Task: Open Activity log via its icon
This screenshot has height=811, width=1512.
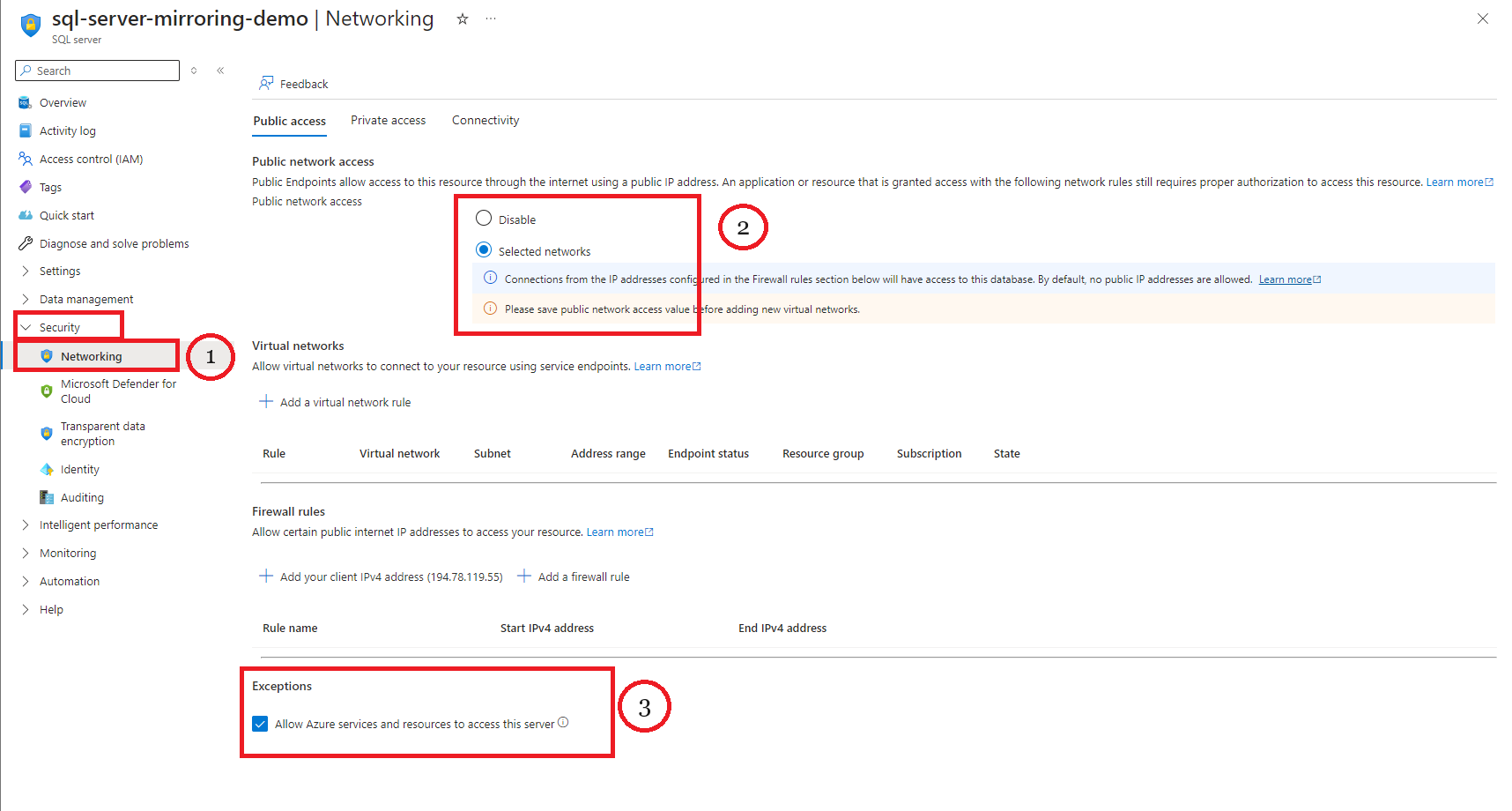Action: [x=25, y=131]
